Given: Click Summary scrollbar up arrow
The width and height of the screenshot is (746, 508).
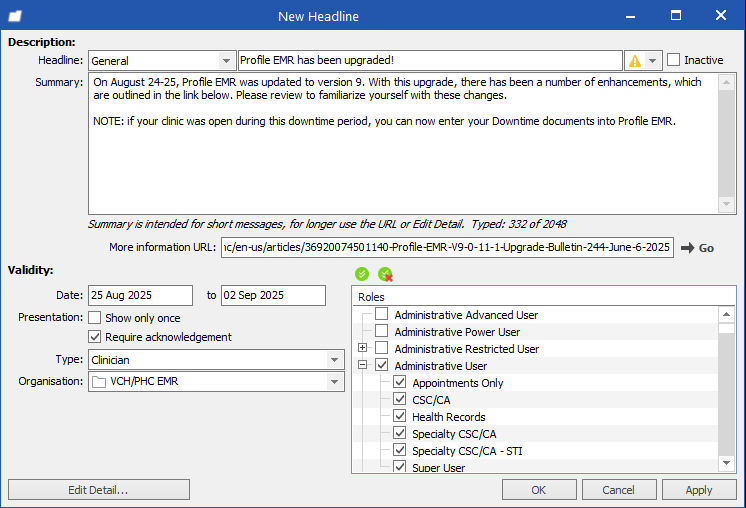Looking at the screenshot, I should [x=726, y=82].
